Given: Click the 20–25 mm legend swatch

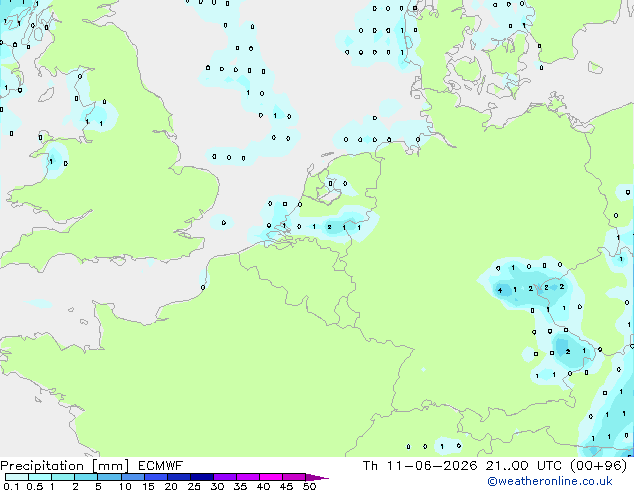Looking at the screenshot, I should click(x=178, y=477).
